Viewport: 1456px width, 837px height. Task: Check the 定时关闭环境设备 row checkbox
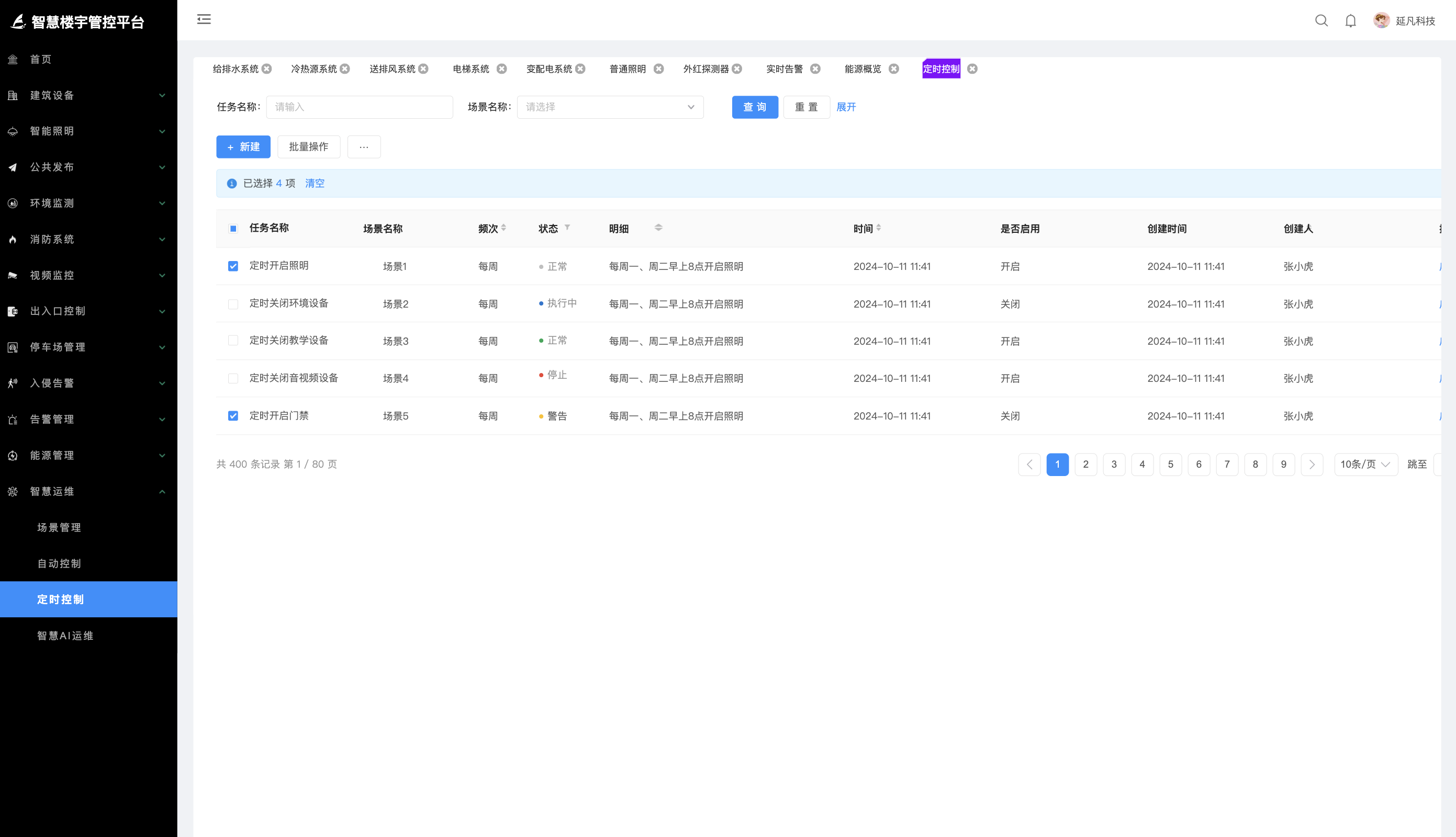pos(233,303)
